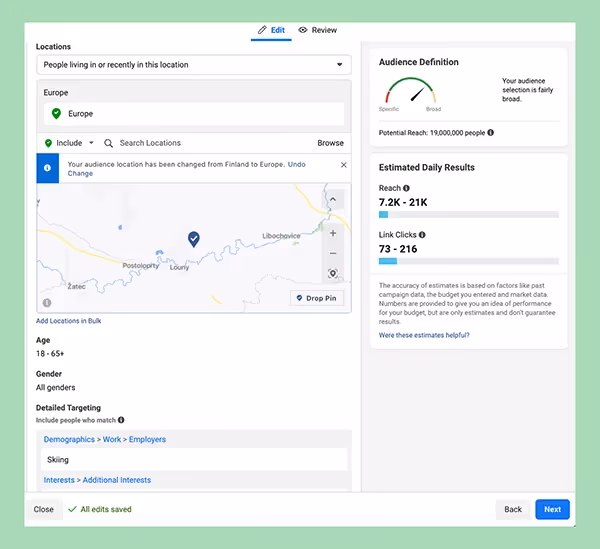
Task: Click the All genders value
Action: (x=55, y=388)
